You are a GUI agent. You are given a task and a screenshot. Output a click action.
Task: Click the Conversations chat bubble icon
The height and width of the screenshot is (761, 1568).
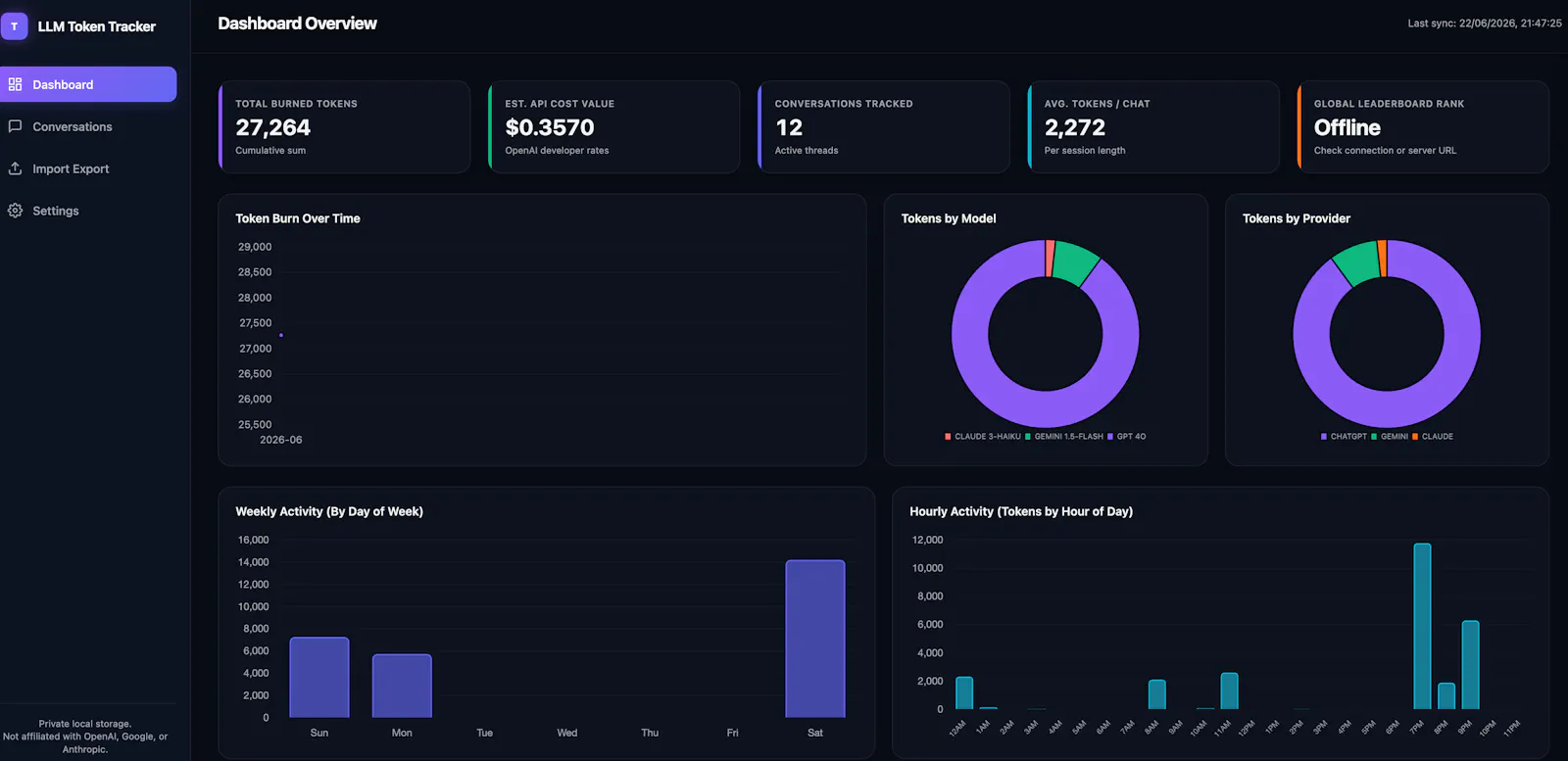15,126
